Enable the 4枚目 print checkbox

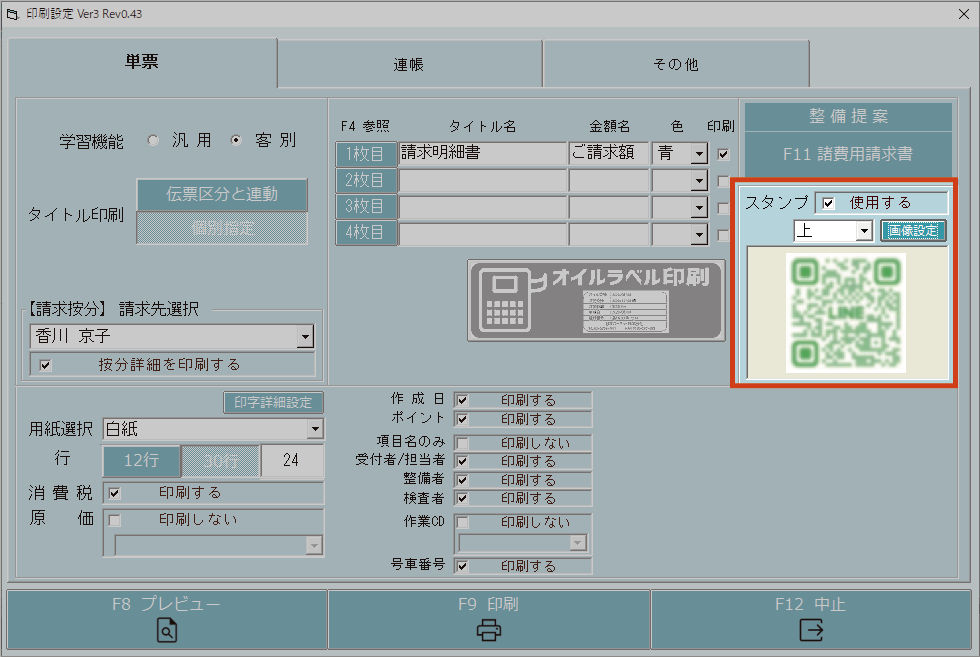[x=723, y=235]
